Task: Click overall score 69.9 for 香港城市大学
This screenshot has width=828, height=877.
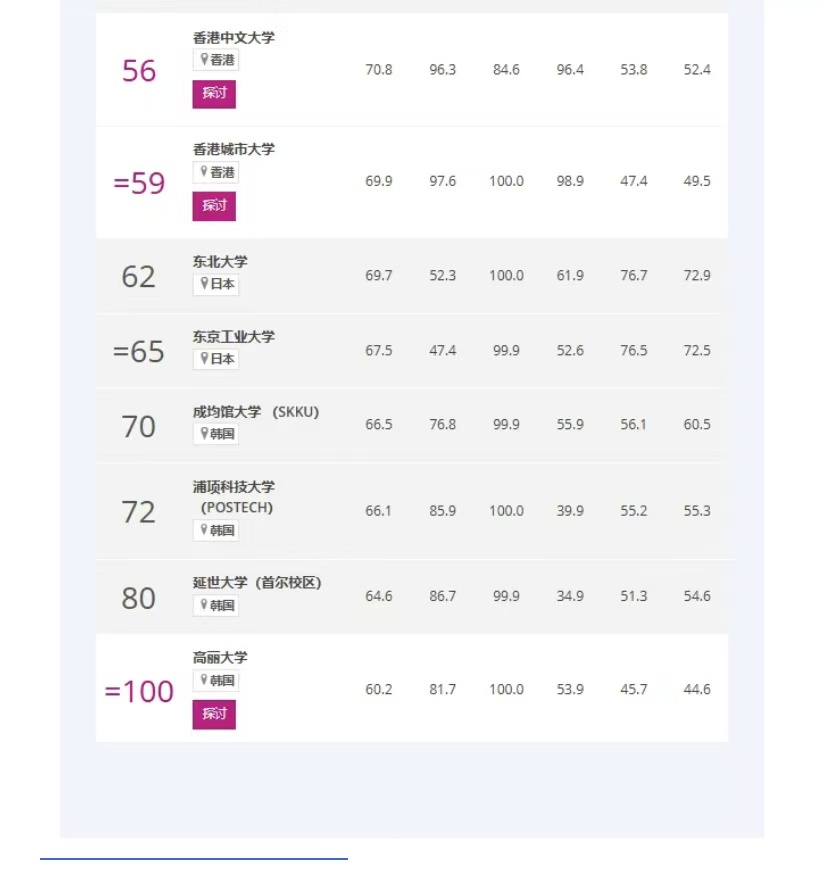Action: tap(379, 181)
